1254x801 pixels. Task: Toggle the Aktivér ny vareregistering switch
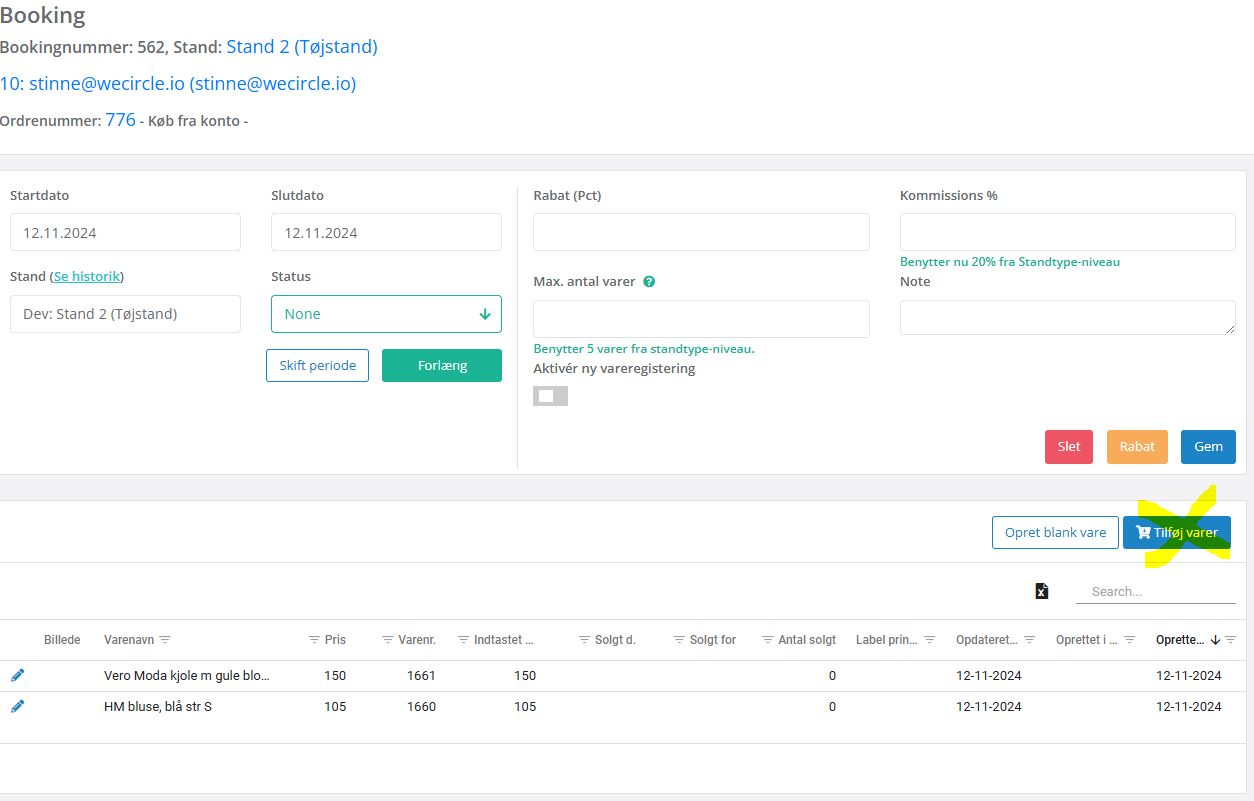[550, 396]
